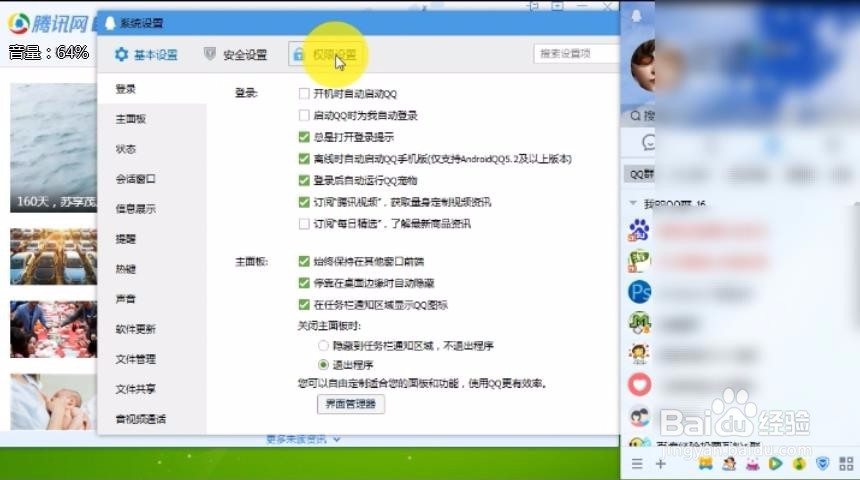Image resolution: width=860 pixels, height=480 pixels.
Task: Check the 订阅每日精选 option
Action: pos(304,224)
